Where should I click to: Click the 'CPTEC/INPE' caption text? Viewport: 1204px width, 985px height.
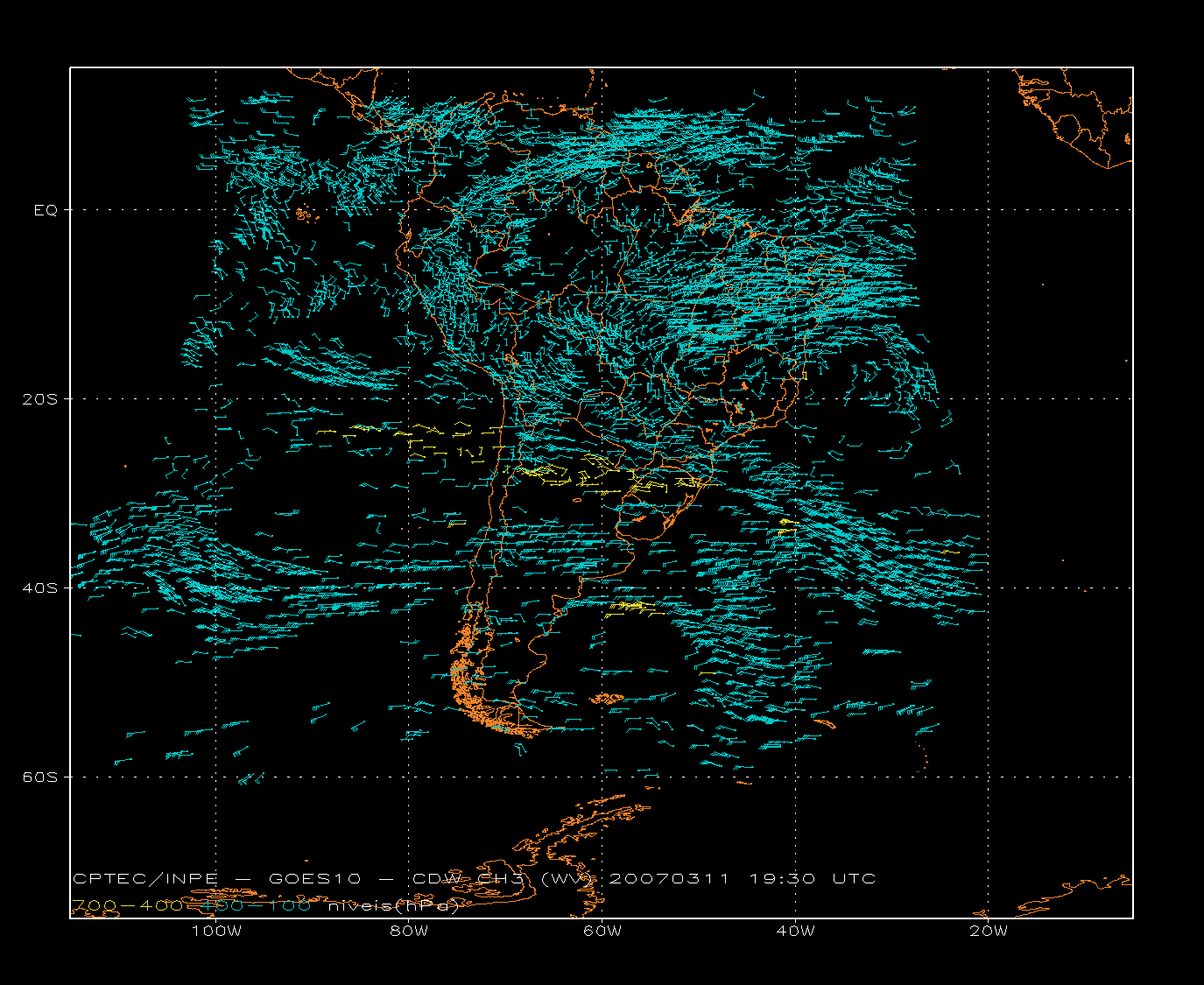(x=145, y=879)
